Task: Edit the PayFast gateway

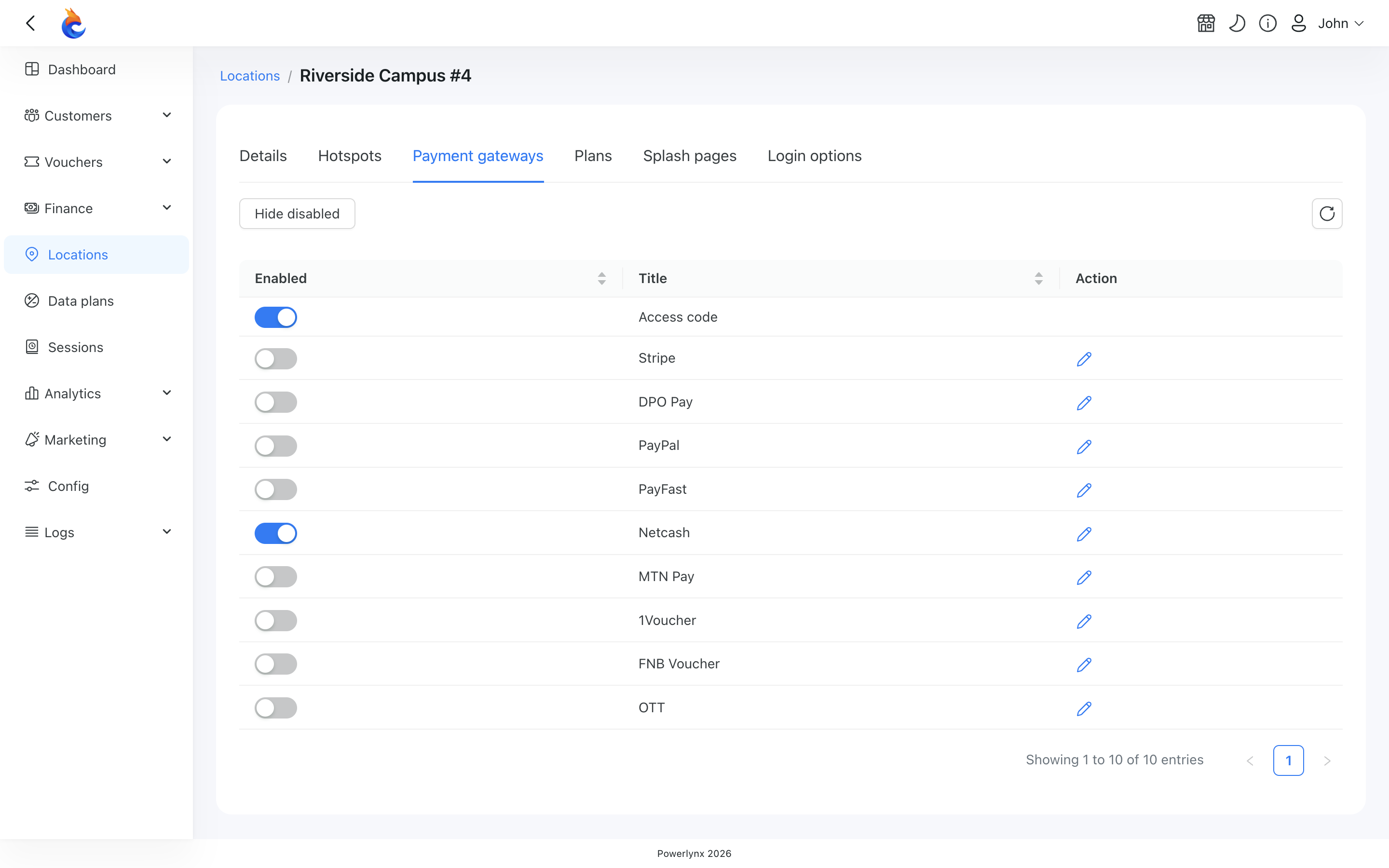Action: click(x=1084, y=489)
